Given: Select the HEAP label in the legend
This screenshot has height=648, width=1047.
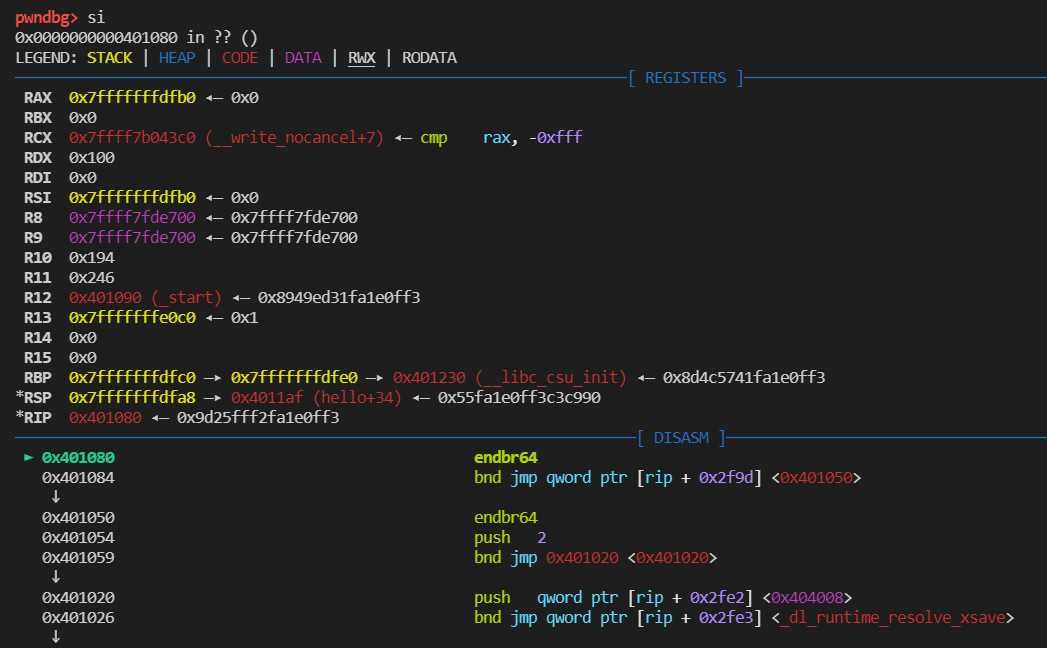Looking at the screenshot, I should point(177,58).
